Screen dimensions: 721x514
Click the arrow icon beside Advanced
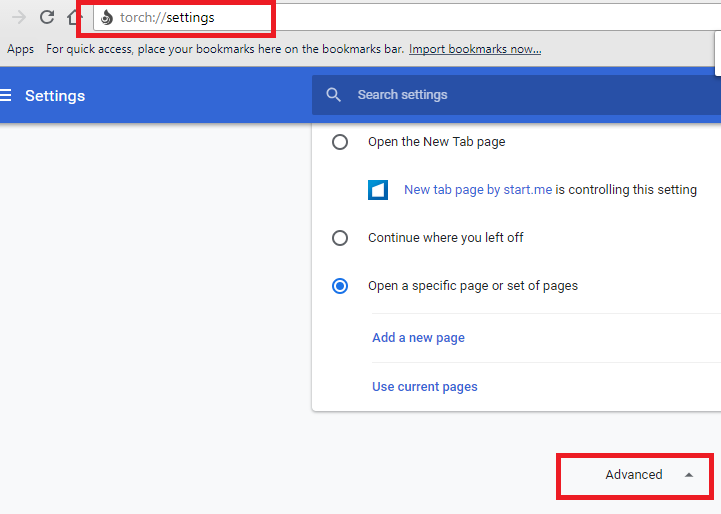click(x=688, y=475)
